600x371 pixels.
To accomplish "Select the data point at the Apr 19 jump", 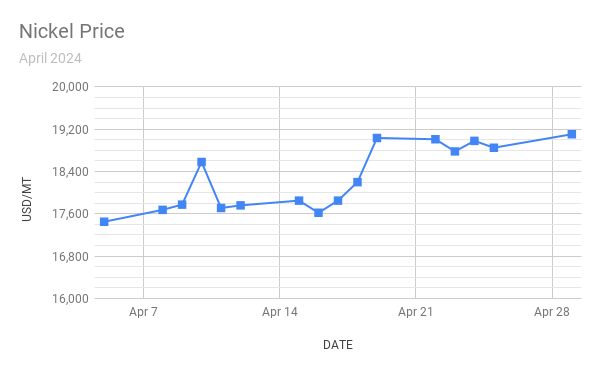I will coord(377,138).
